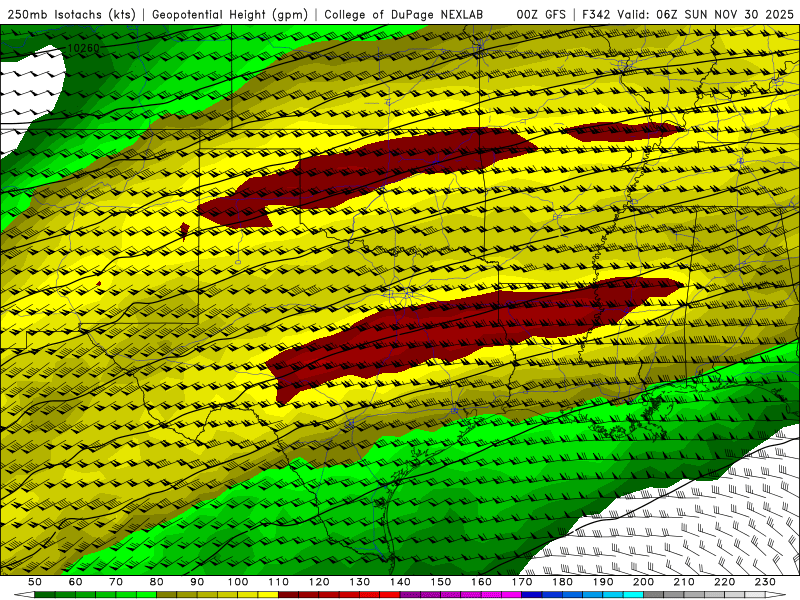The width and height of the screenshot is (800, 600).
Task: Click the darkest green swatch below 50
Action: (45, 594)
